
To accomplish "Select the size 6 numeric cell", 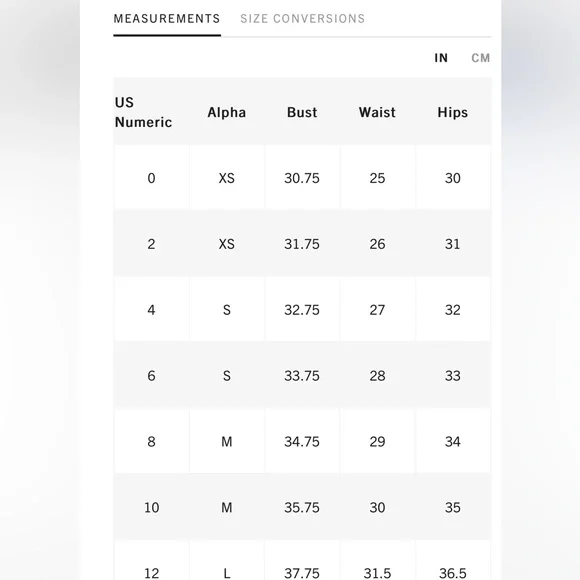I will (151, 375).
